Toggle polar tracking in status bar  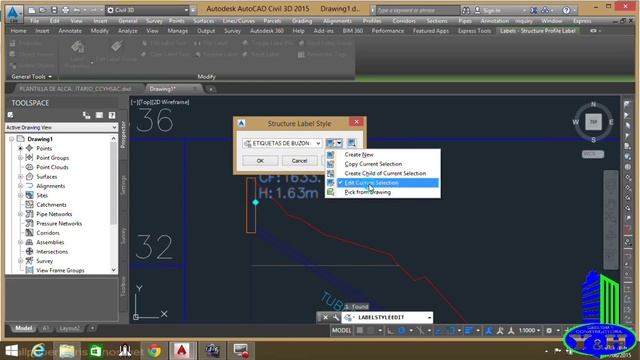coord(402,330)
